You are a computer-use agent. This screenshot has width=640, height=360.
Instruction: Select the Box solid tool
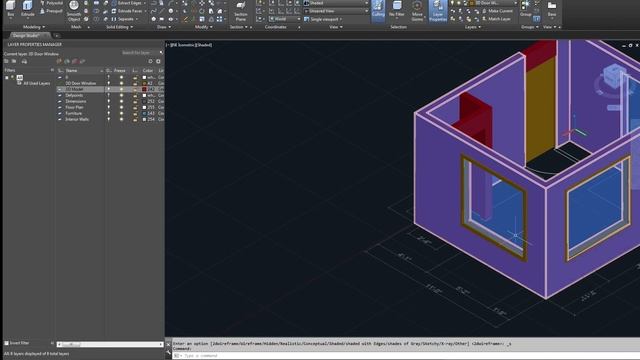[11, 8]
